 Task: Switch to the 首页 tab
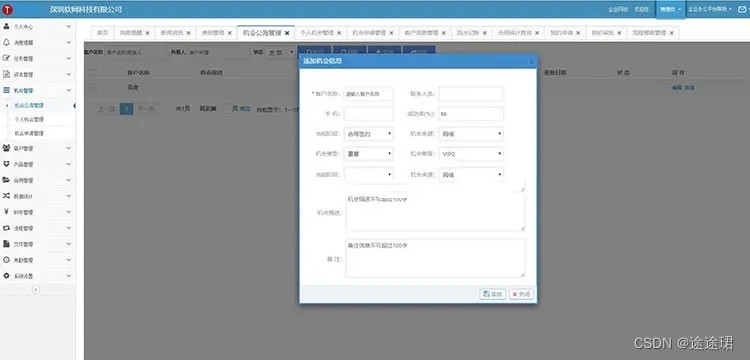coord(102,33)
